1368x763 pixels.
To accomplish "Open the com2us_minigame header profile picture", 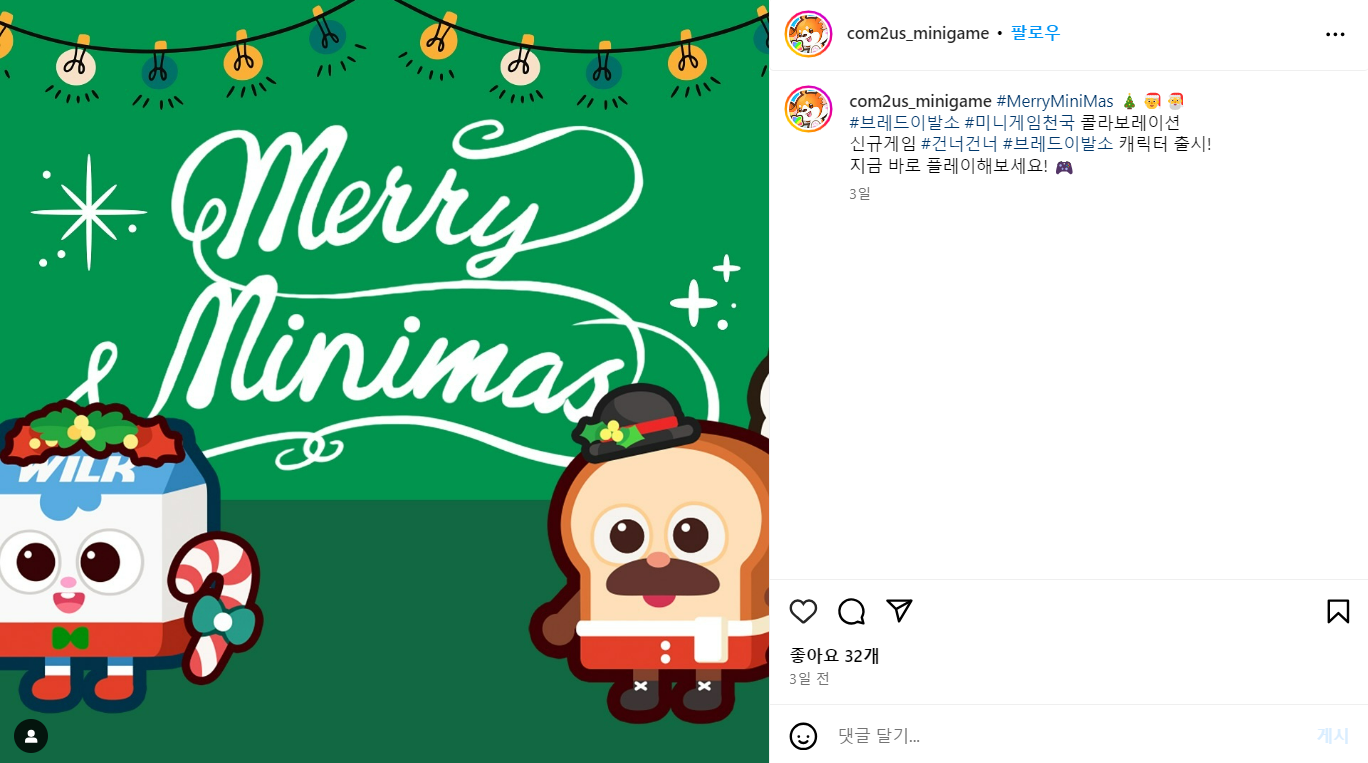I will [x=809, y=34].
